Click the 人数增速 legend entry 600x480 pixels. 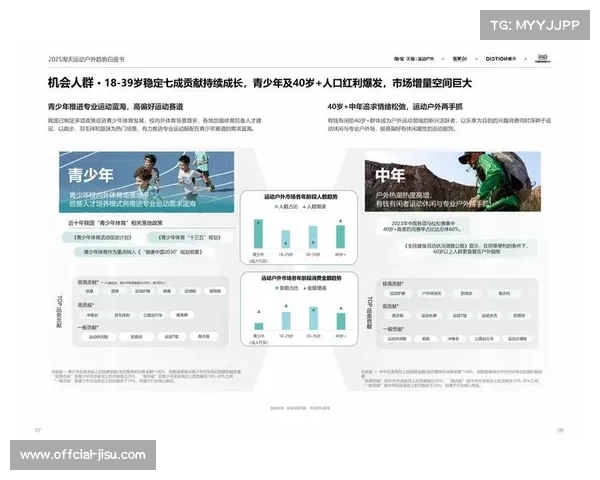tap(314, 207)
